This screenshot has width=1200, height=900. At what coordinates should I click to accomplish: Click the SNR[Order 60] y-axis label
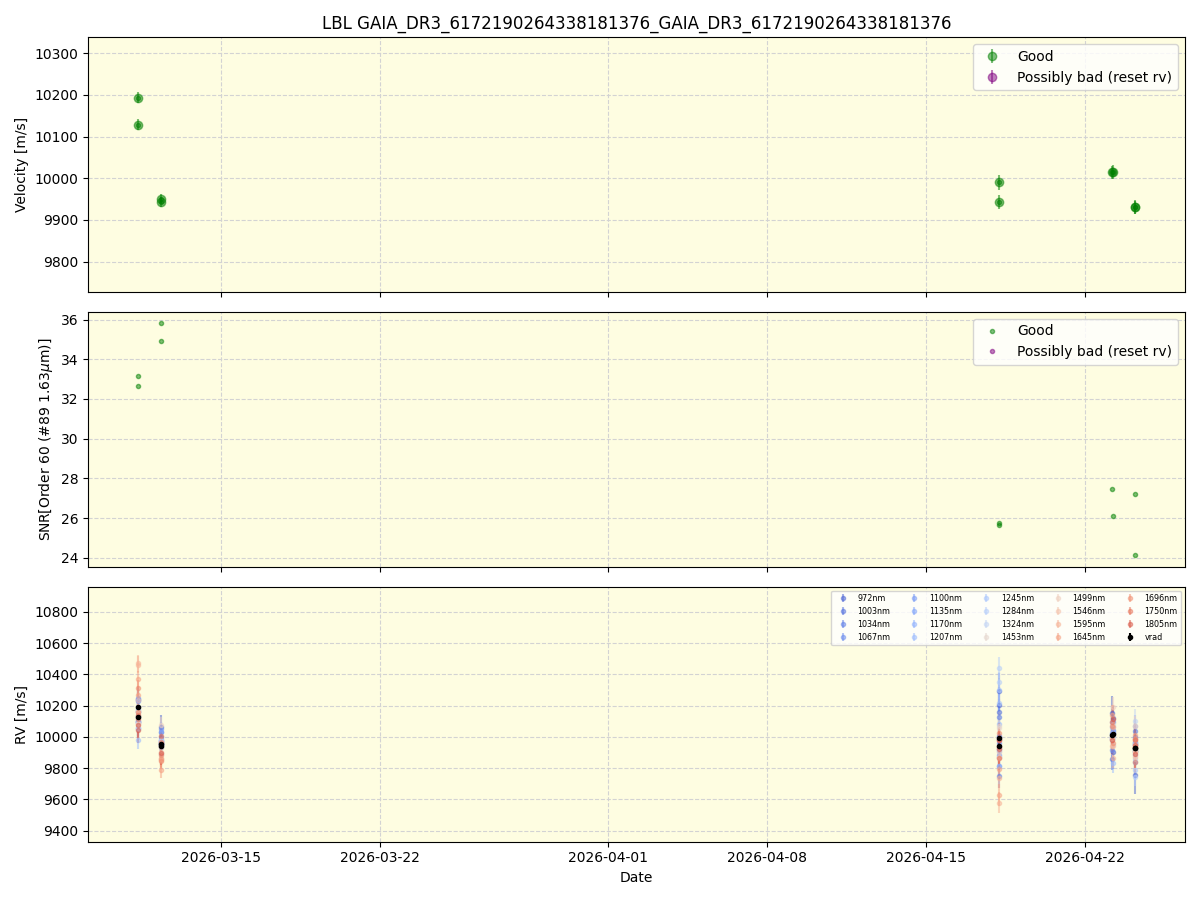click(44, 439)
